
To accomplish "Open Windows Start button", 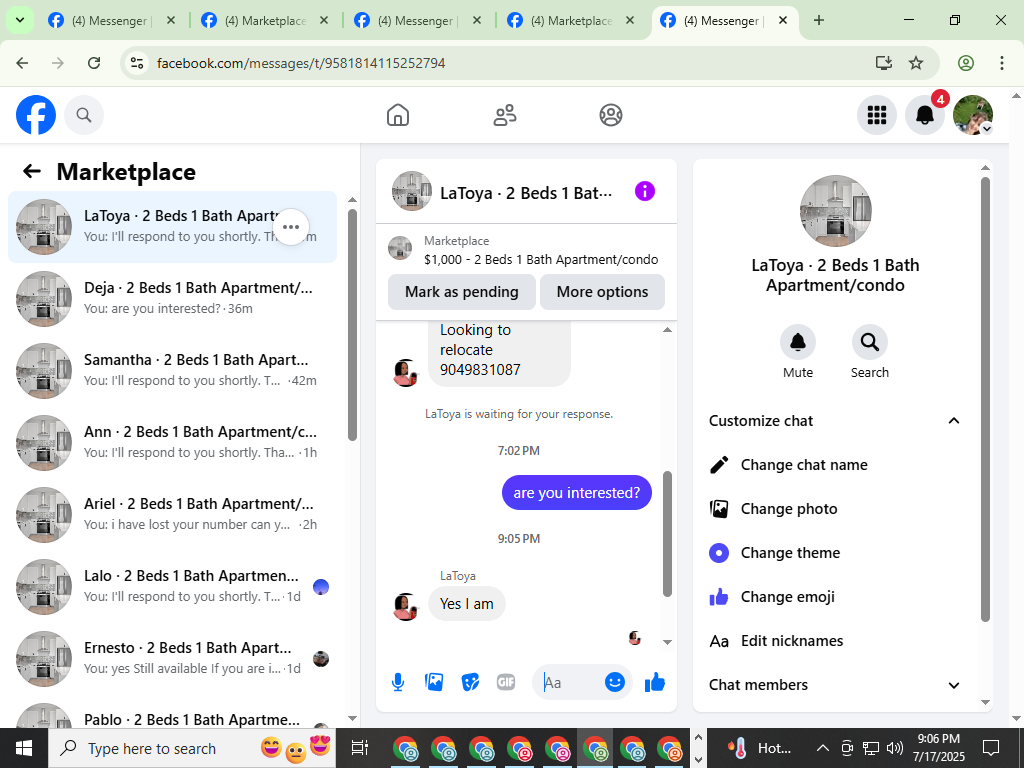I will tap(24, 748).
